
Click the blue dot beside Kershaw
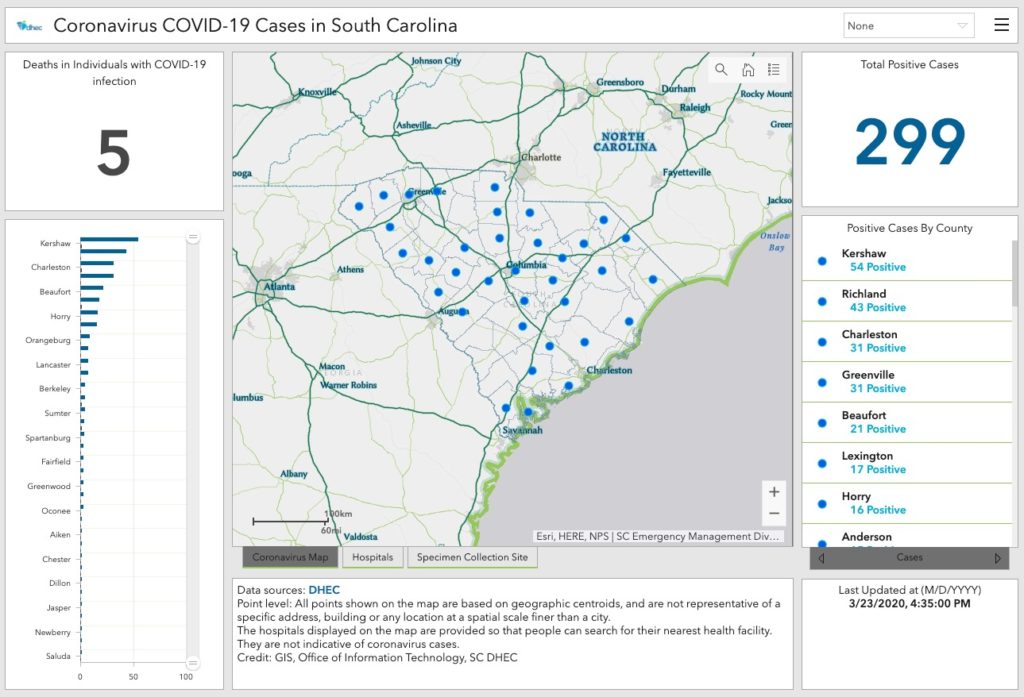[x=822, y=260]
